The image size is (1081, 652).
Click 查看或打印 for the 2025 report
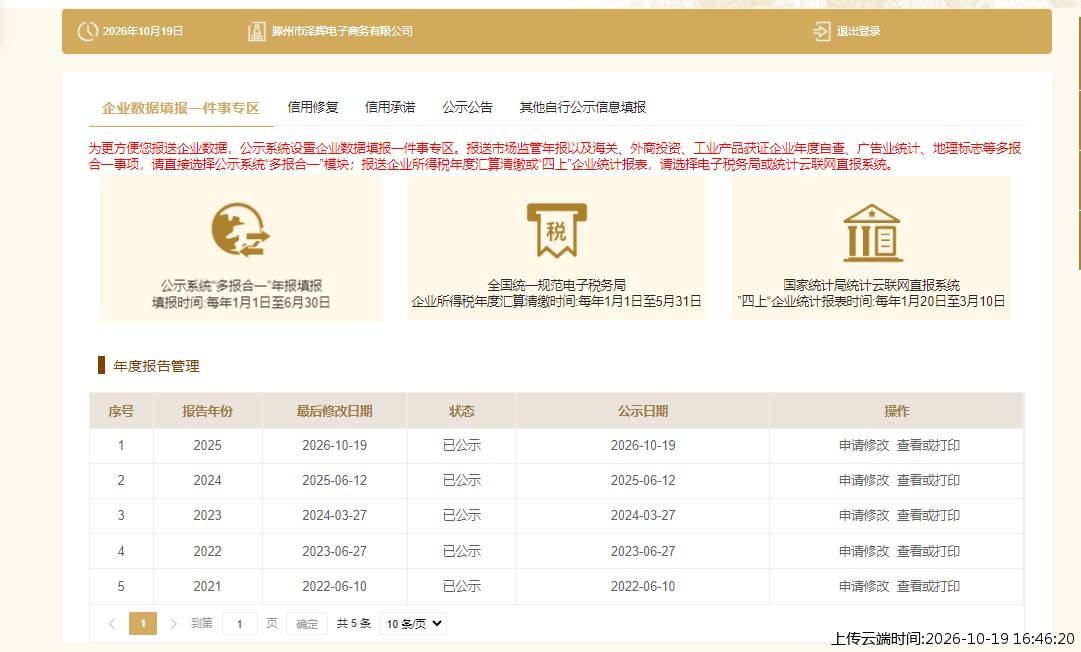pos(928,445)
